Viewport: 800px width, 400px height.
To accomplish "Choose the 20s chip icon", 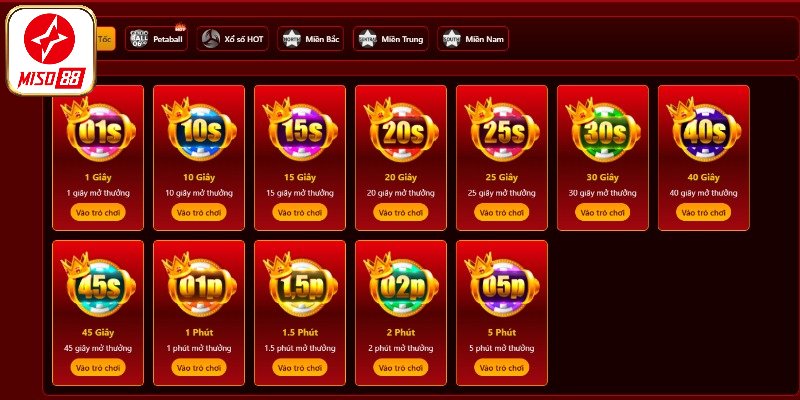I will (402, 130).
